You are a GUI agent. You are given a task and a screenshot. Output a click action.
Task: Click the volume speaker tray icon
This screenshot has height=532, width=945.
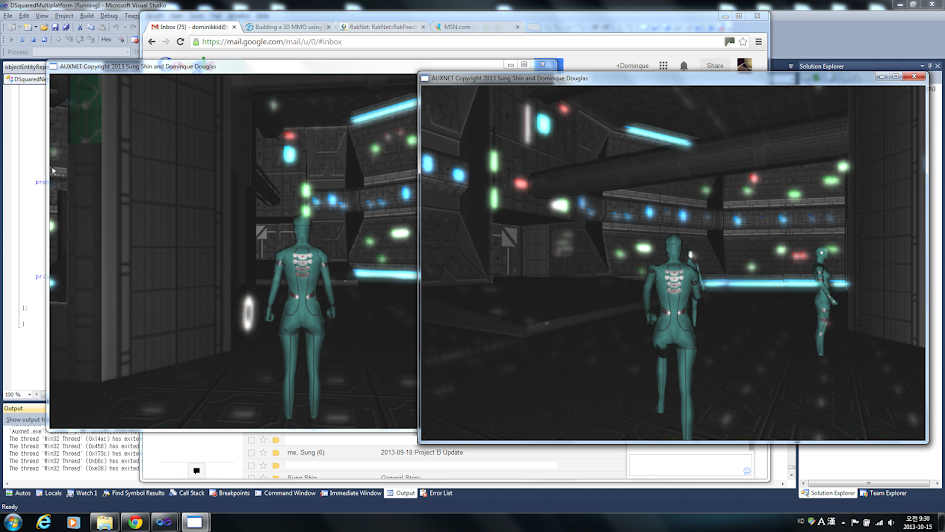pyautogui.click(x=891, y=522)
